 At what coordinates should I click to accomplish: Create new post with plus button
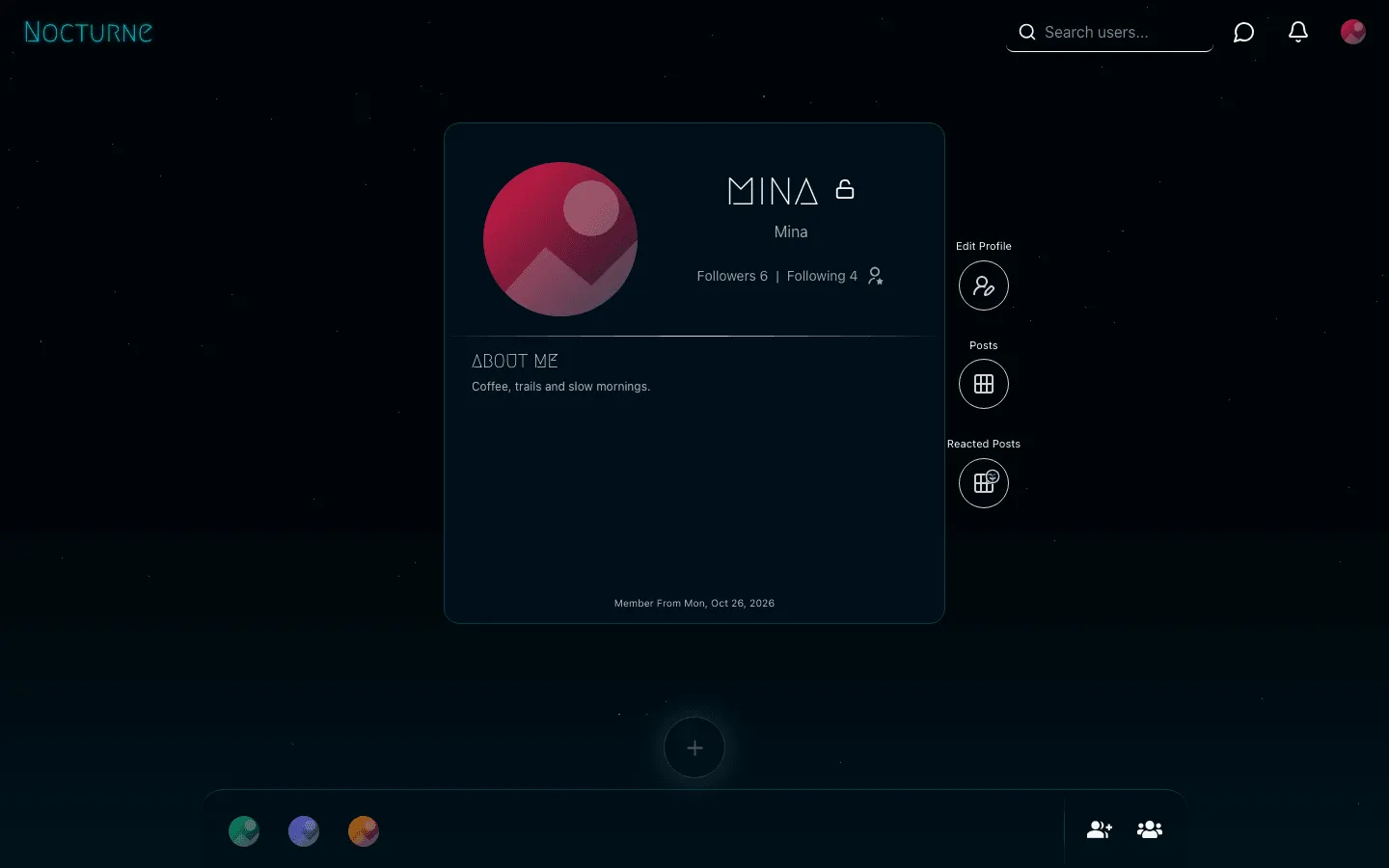tap(694, 747)
